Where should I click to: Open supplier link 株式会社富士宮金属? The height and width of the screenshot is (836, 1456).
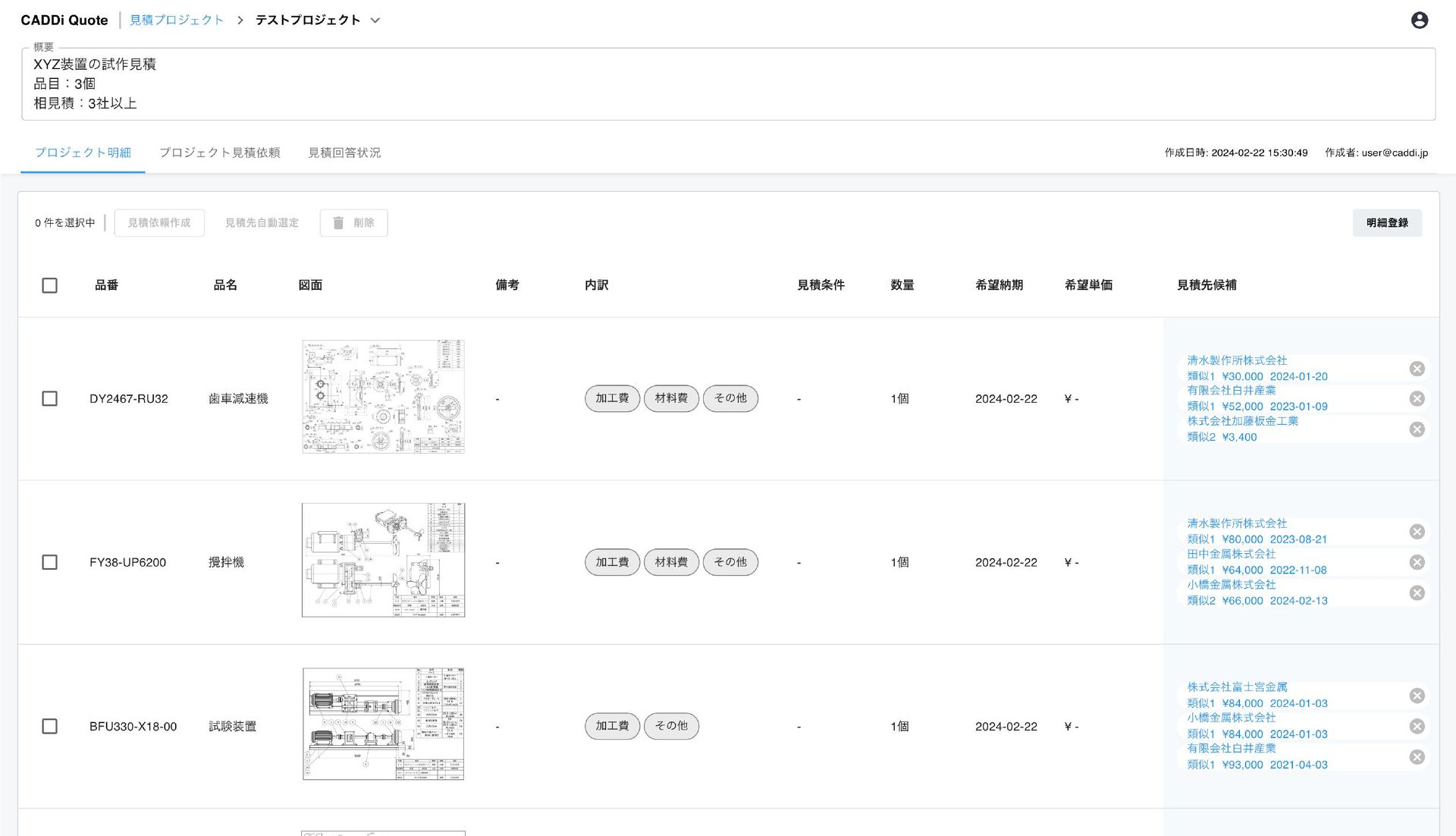coord(1237,687)
